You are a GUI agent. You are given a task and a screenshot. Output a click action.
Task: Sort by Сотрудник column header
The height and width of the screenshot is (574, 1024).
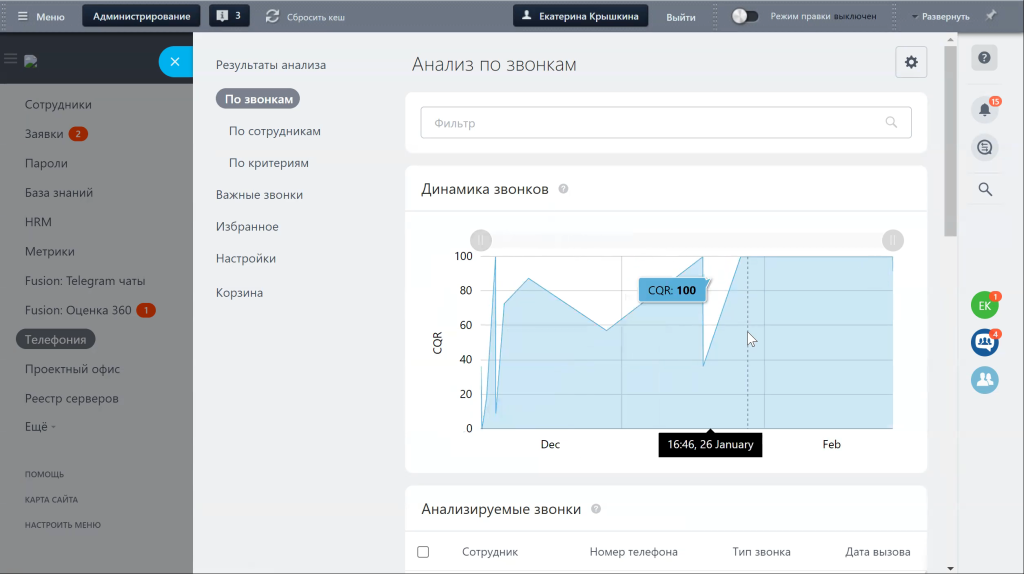490,552
